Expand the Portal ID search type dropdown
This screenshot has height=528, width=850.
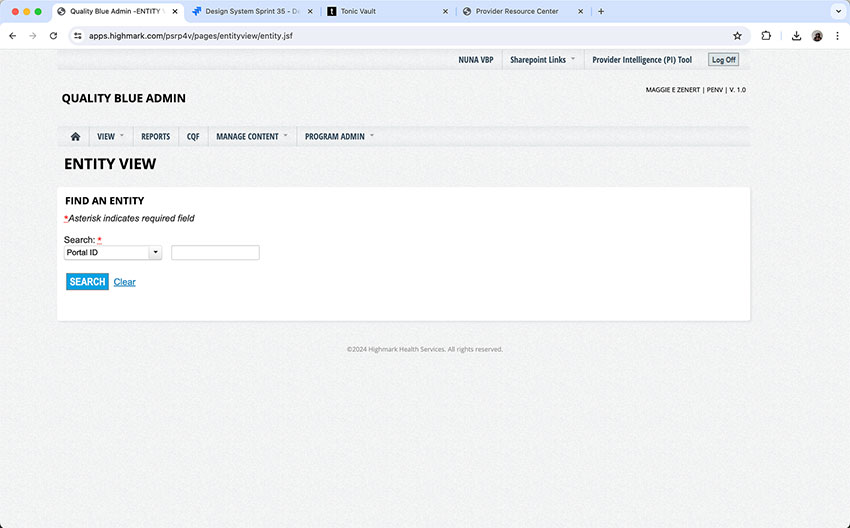pyautogui.click(x=155, y=253)
